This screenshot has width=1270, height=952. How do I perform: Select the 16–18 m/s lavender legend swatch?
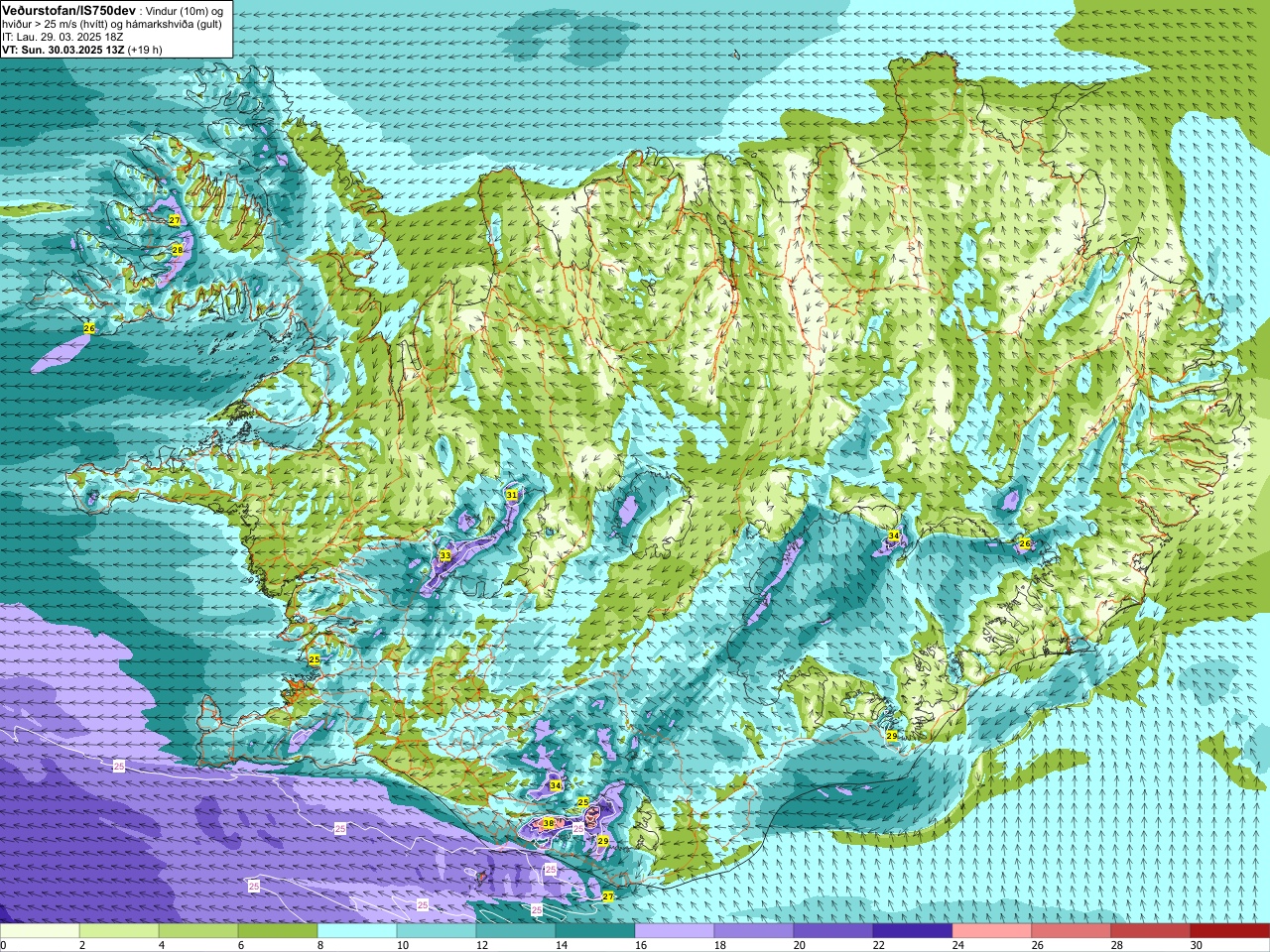[x=675, y=931]
